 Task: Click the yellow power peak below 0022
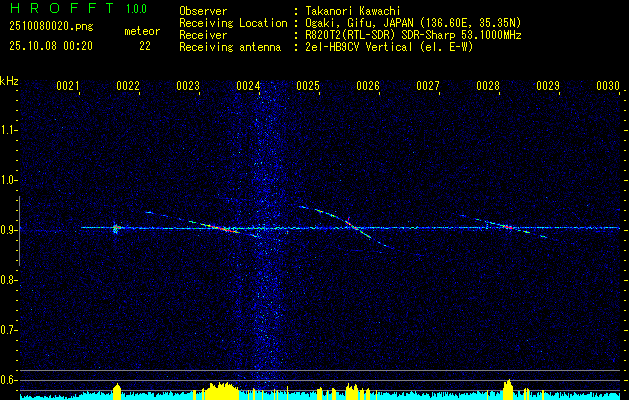[117, 392]
